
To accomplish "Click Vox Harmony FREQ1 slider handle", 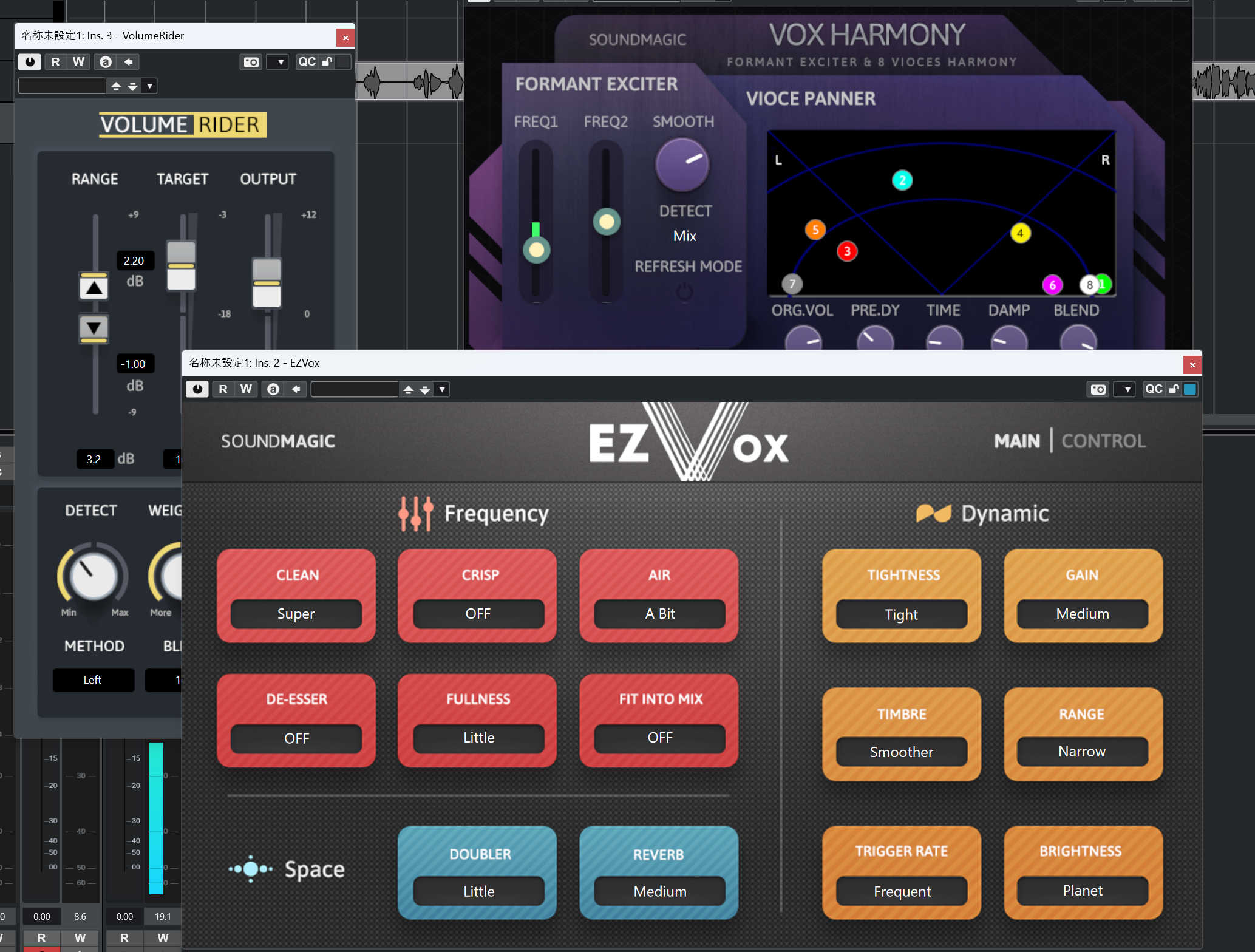I will (x=536, y=250).
